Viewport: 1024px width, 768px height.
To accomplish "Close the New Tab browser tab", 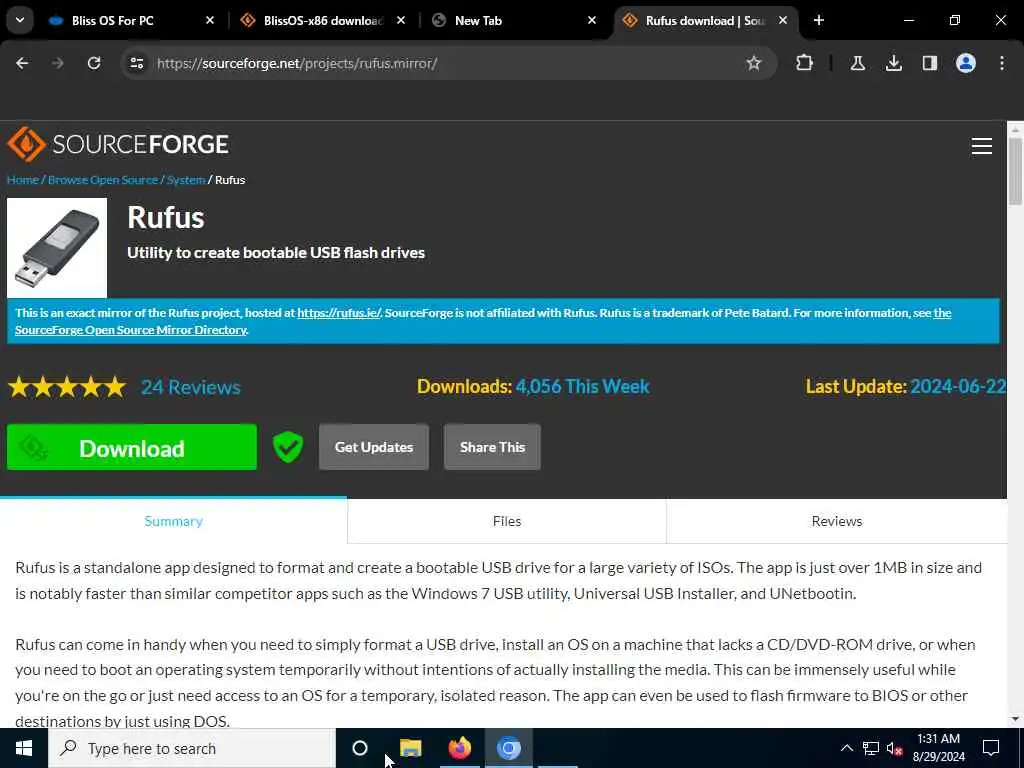I will tap(592, 20).
